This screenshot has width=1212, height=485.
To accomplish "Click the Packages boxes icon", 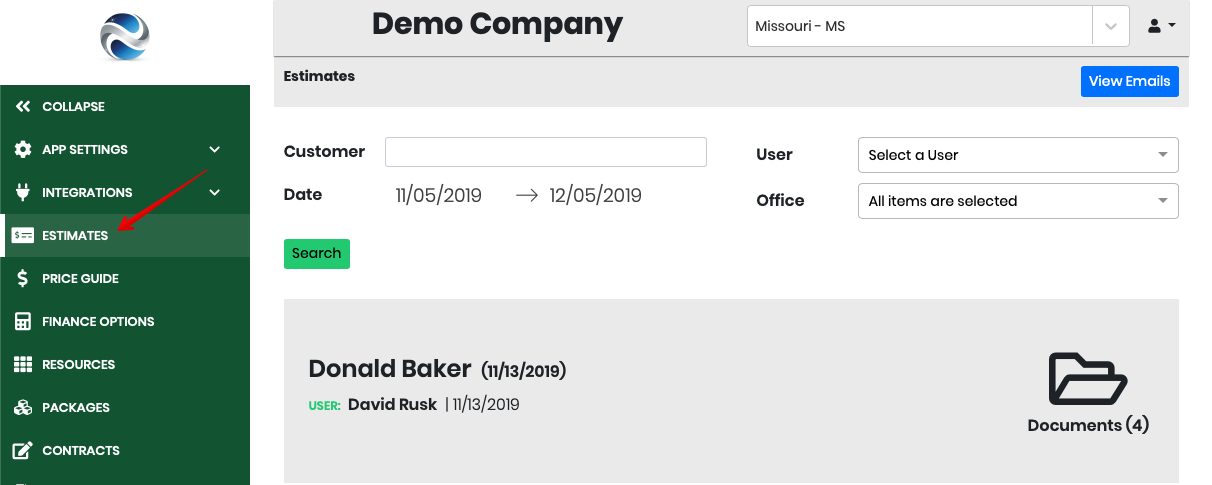I will (x=23, y=407).
